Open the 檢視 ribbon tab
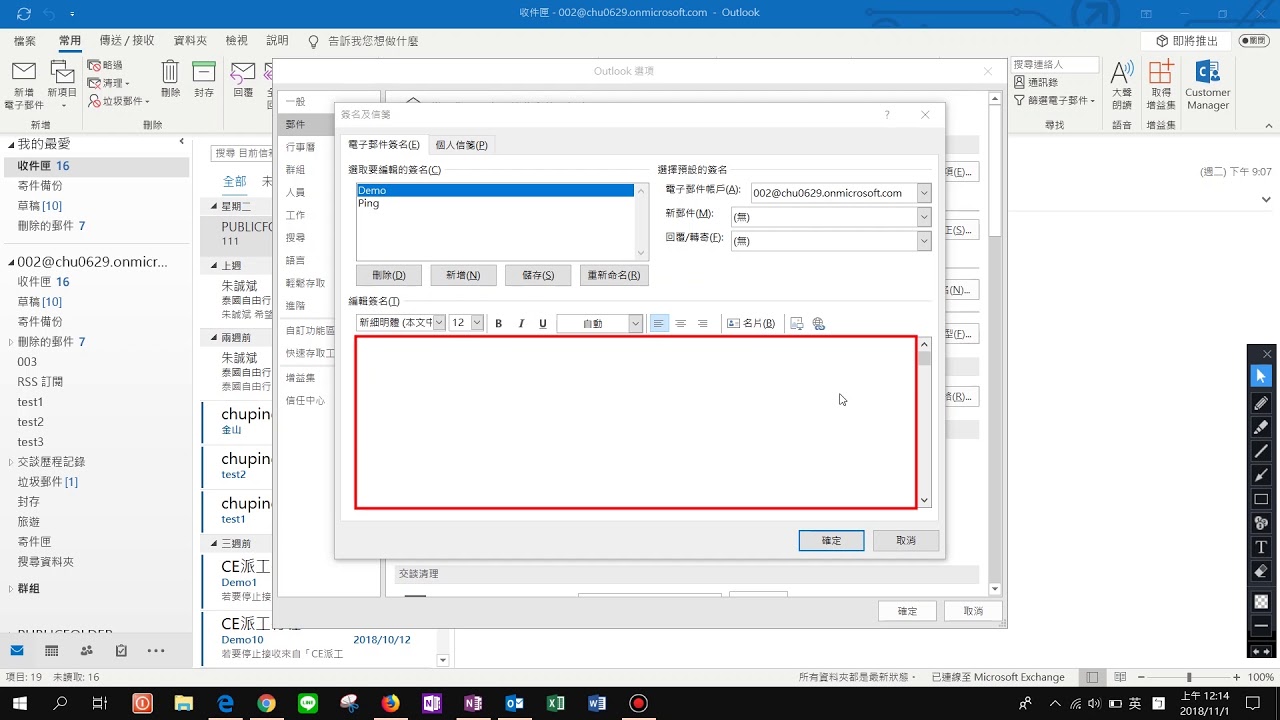1280x720 pixels. 237,41
